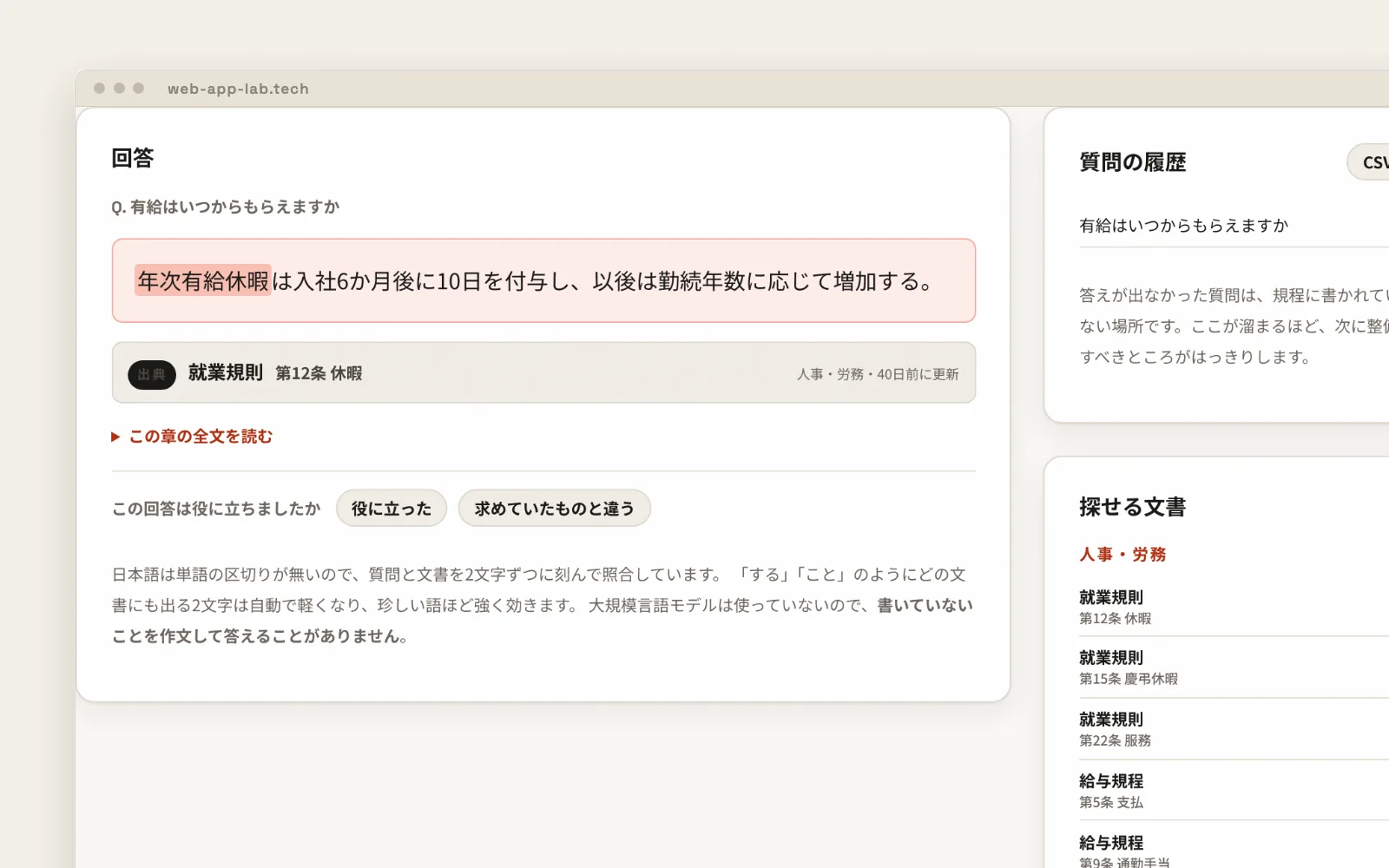Click the 役に立った feedback button
The image size is (1389, 868).
pos(392,509)
